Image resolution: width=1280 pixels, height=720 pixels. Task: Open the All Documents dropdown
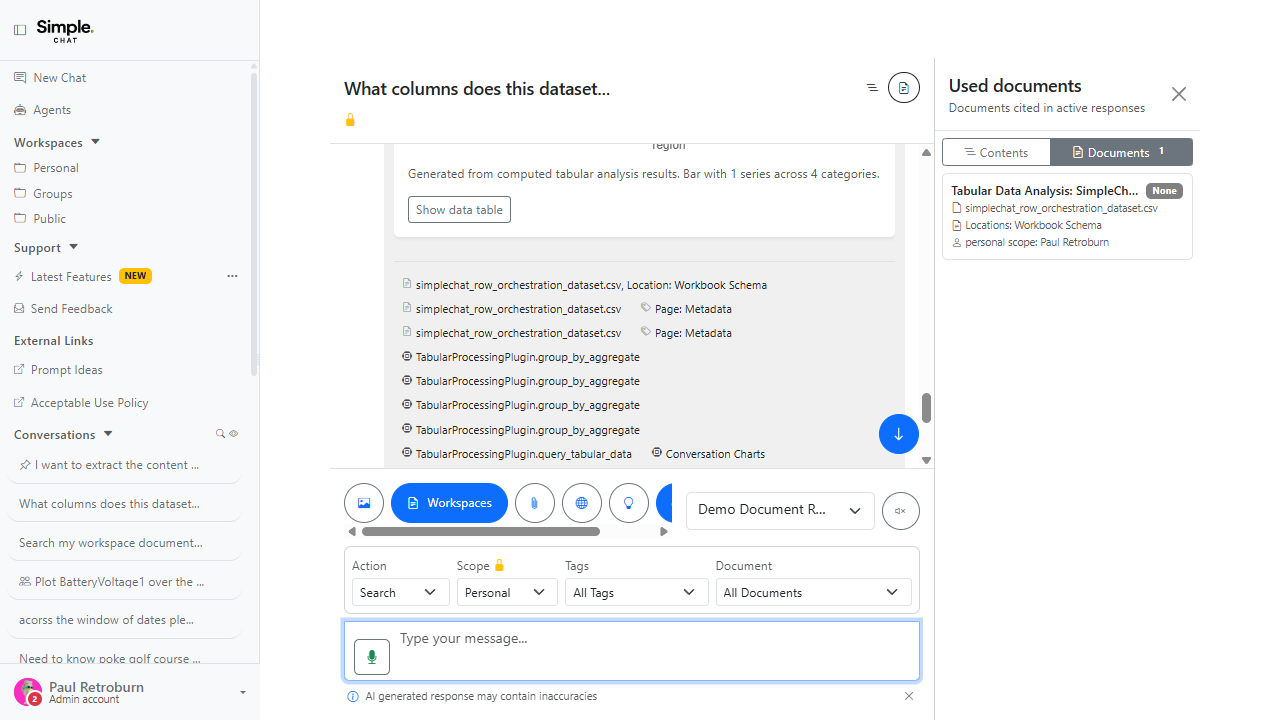pyautogui.click(x=813, y=593)
